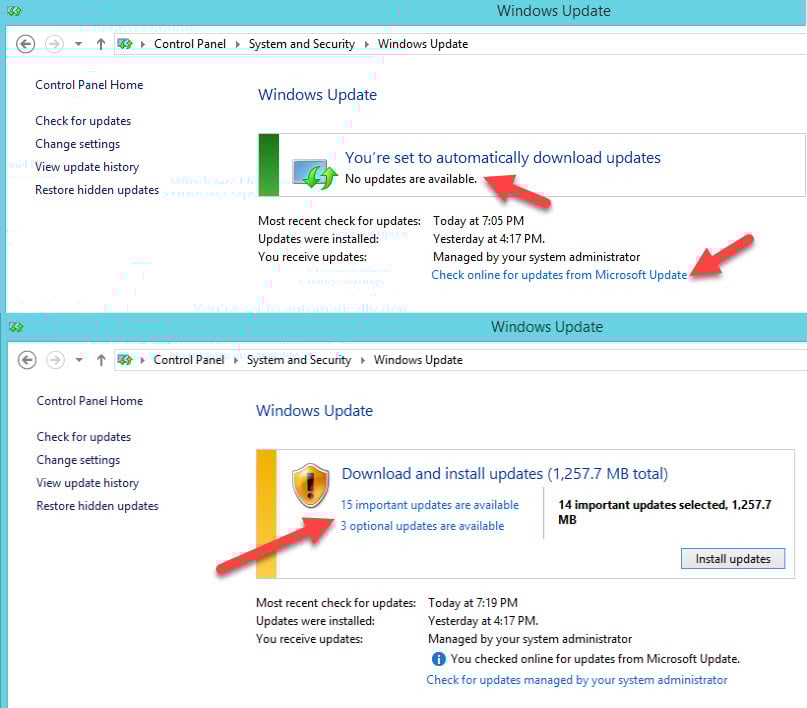807x708 pixels.
Task: Click Up arrow in lower window address bar
Action: (101, 360)
